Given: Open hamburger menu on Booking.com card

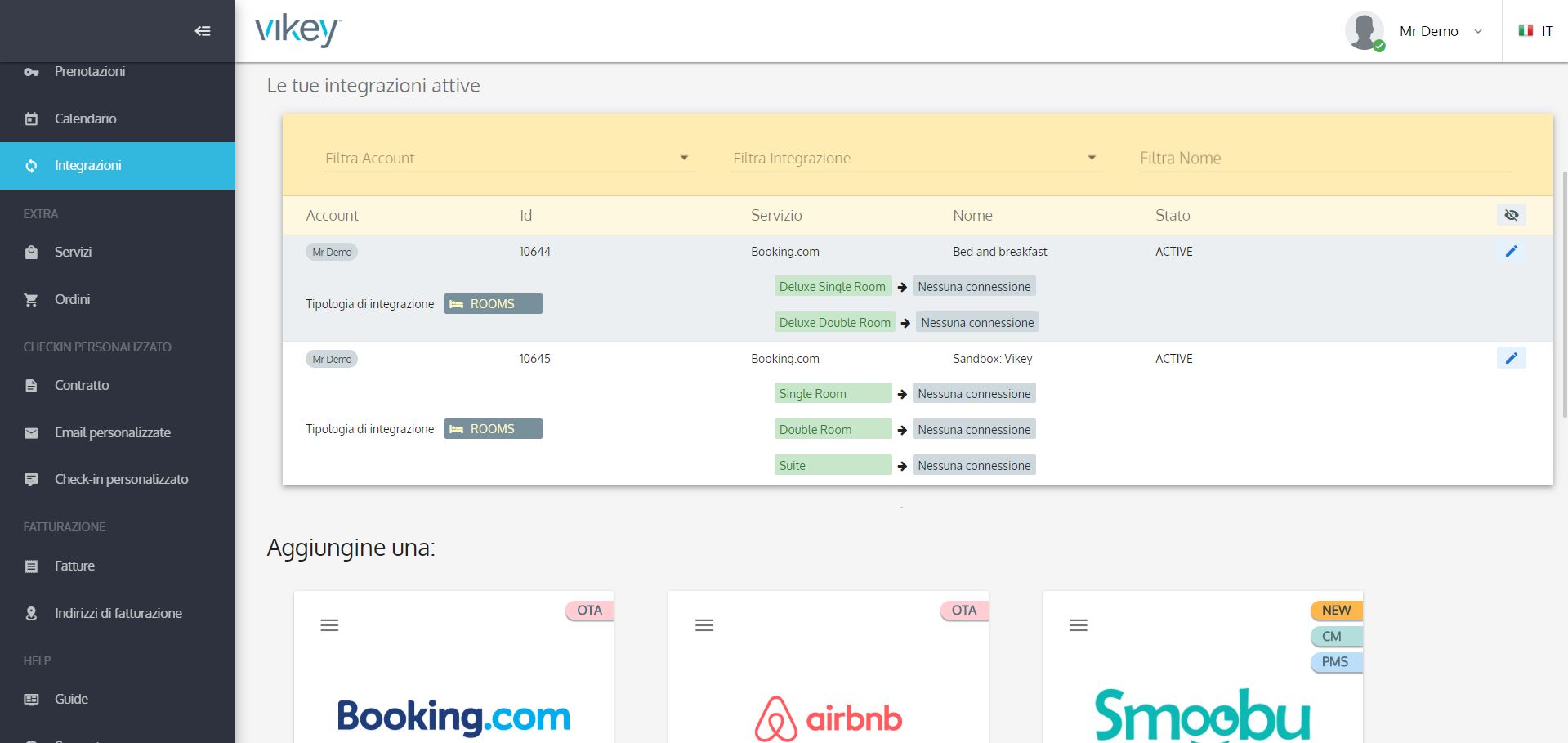Looking at the screenshot, I should tap(329, 625).
